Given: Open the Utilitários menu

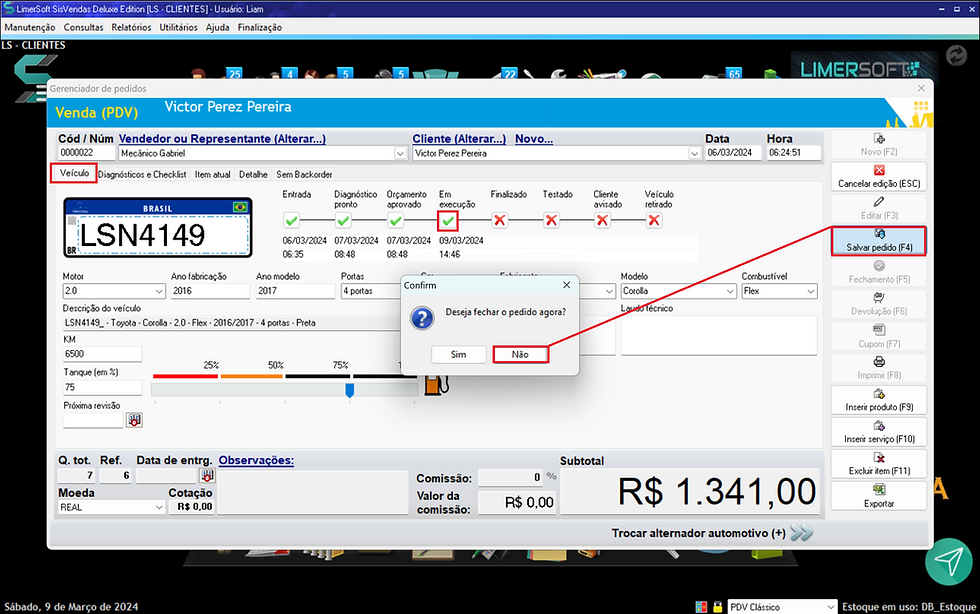Looking at the screenshot, I should 178,28.
